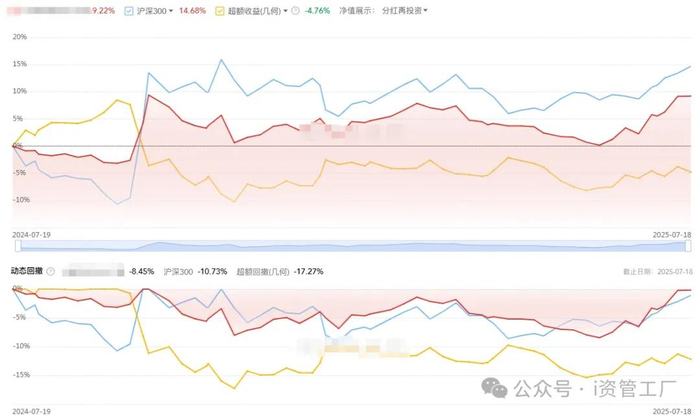Click the 截止日期: 2025-07-18 text
700x417 pixels.
click(658, 271)
